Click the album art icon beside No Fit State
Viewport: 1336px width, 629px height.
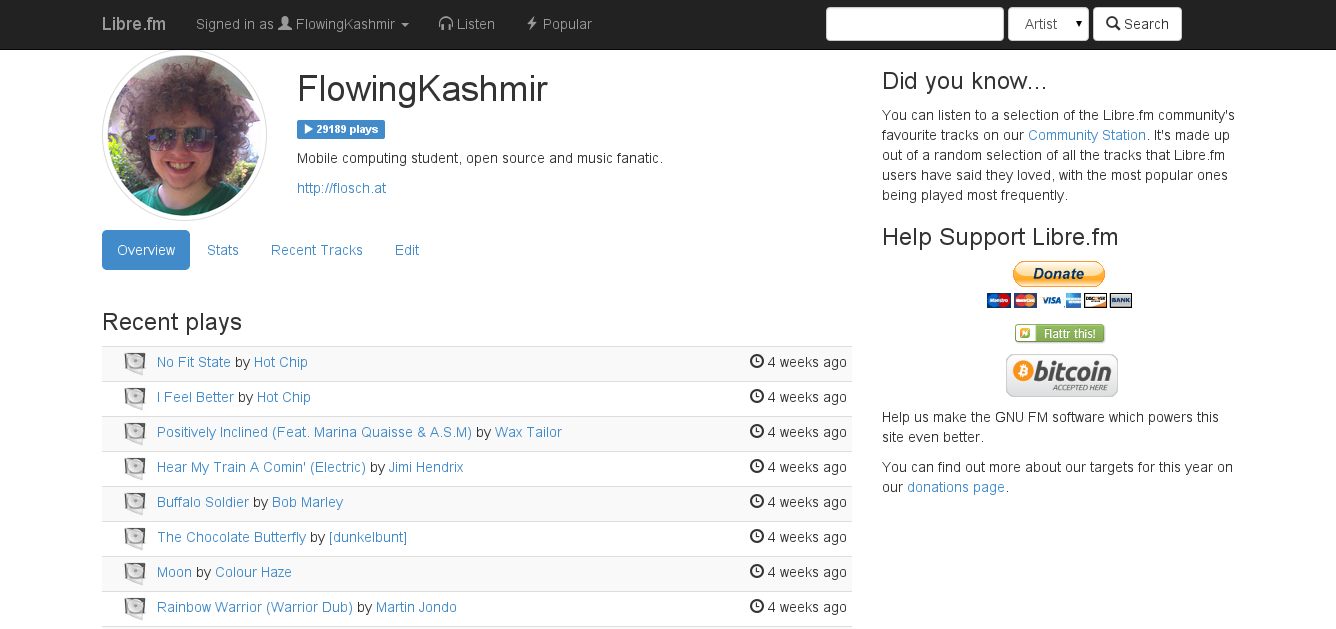135,363
